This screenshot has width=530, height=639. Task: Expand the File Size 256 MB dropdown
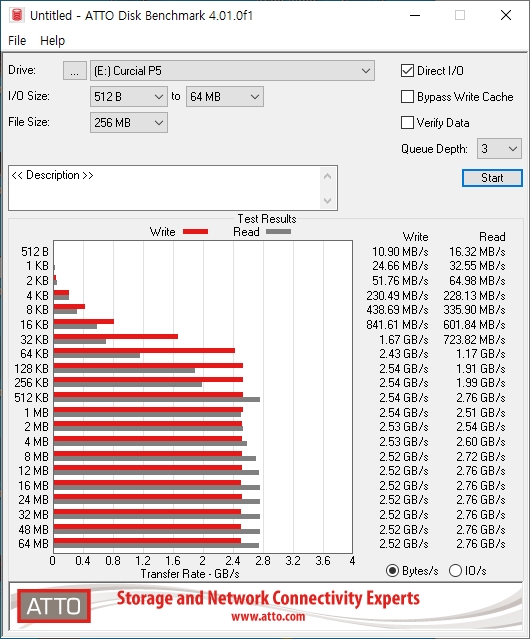(129, 123)
